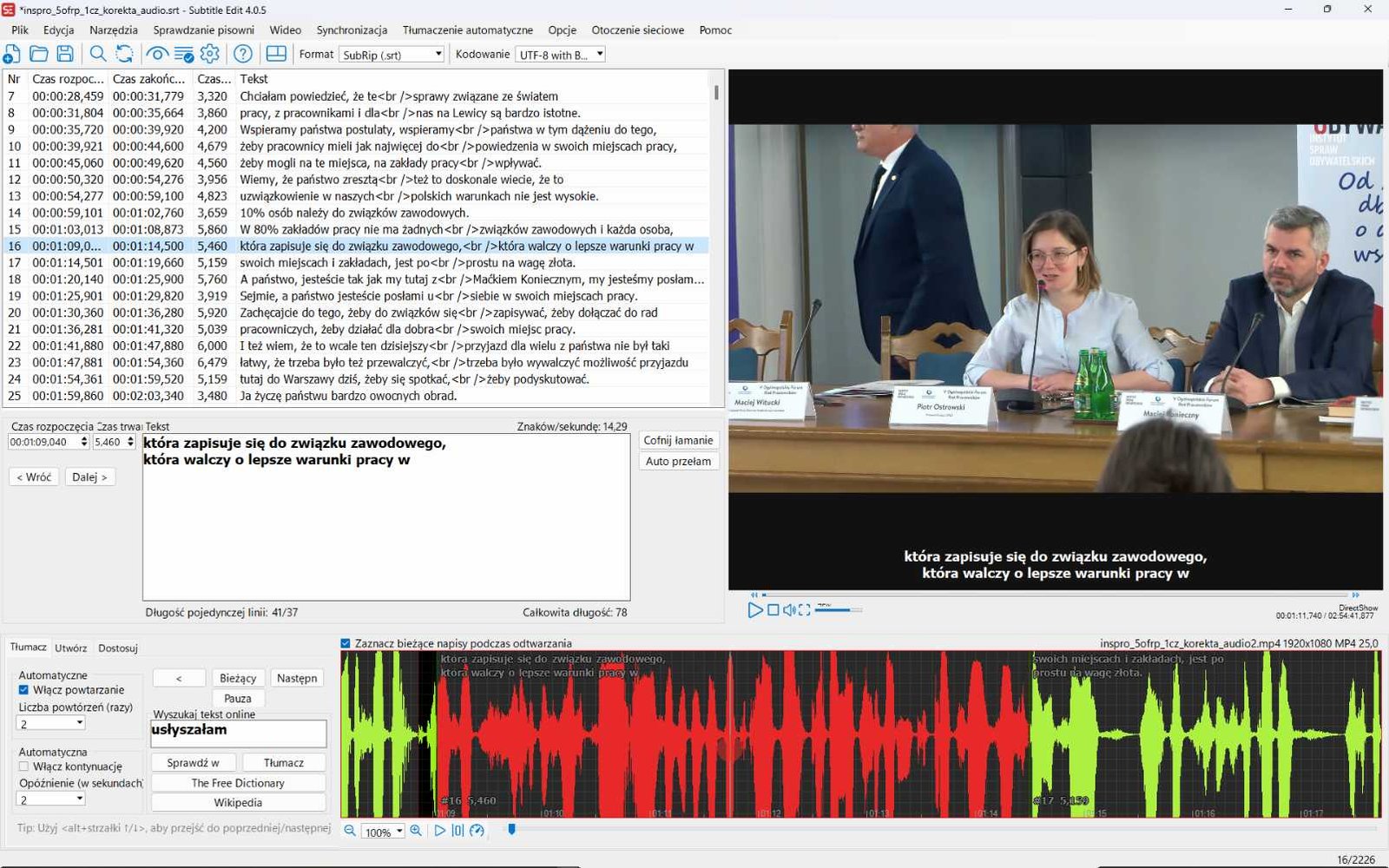Open a subtitle file with folder icon
This screenshot has width=1389, height=868.
(38, 54)
